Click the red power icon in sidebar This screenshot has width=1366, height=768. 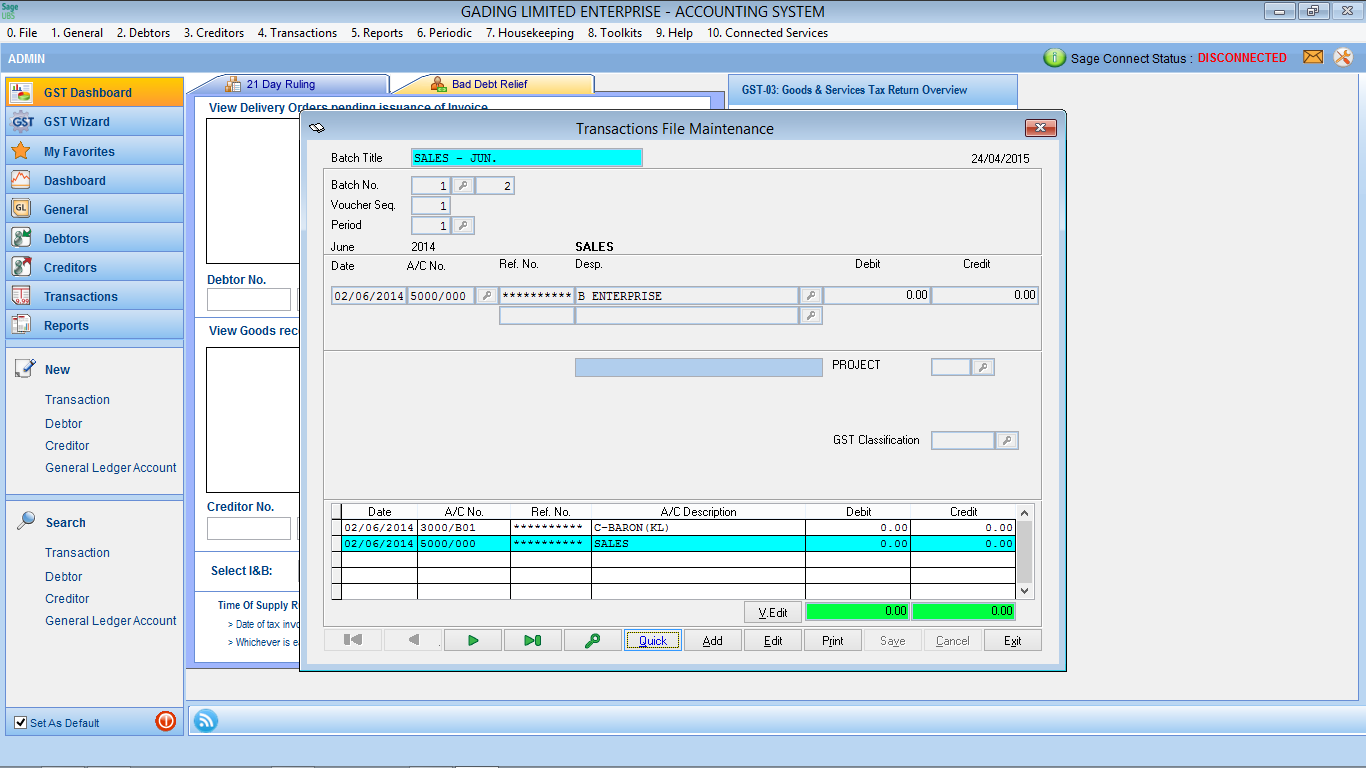tap(166, 721)
